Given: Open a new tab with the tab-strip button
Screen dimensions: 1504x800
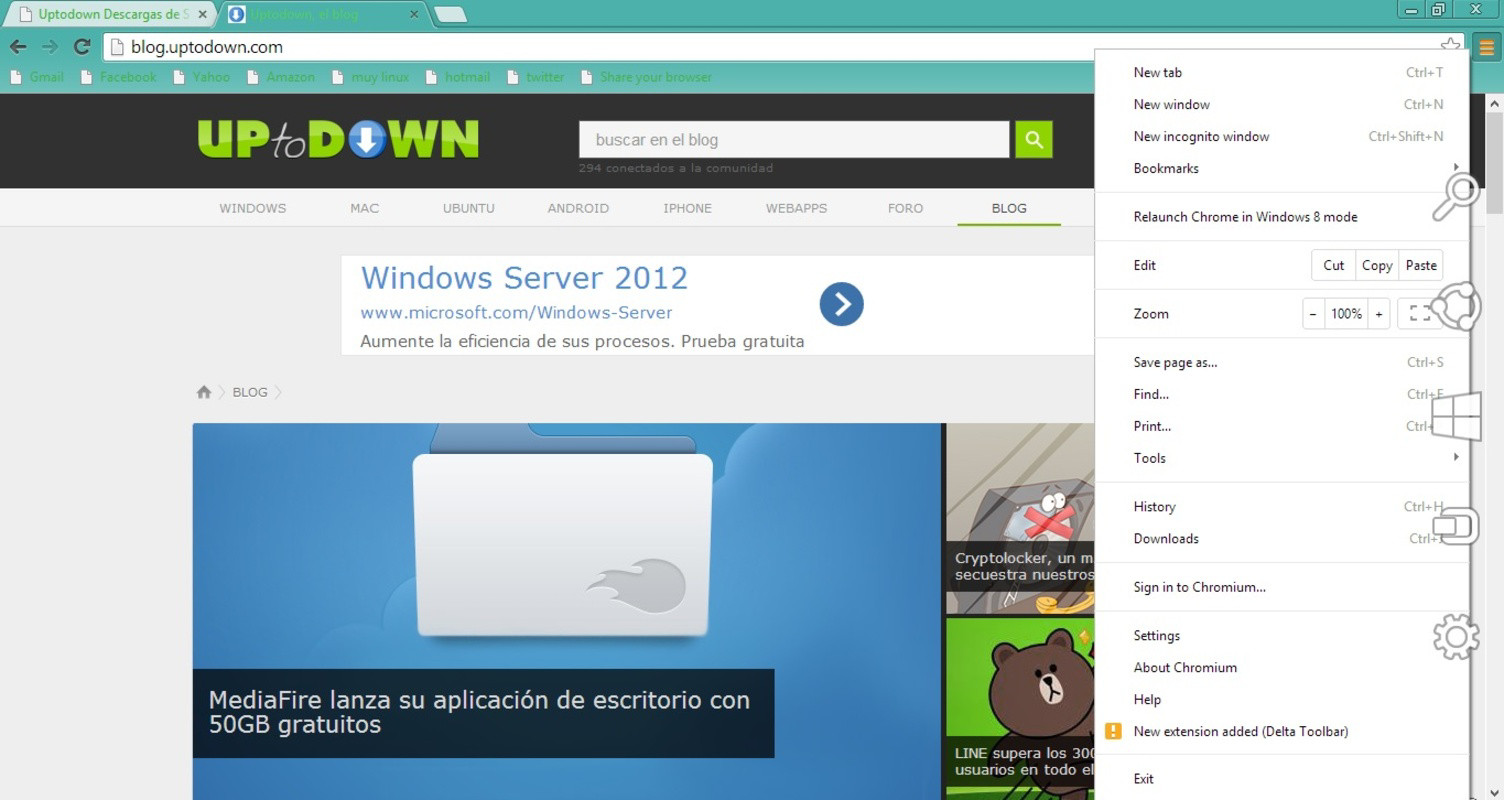Looking at the screenshot, I should click(451, 15).
